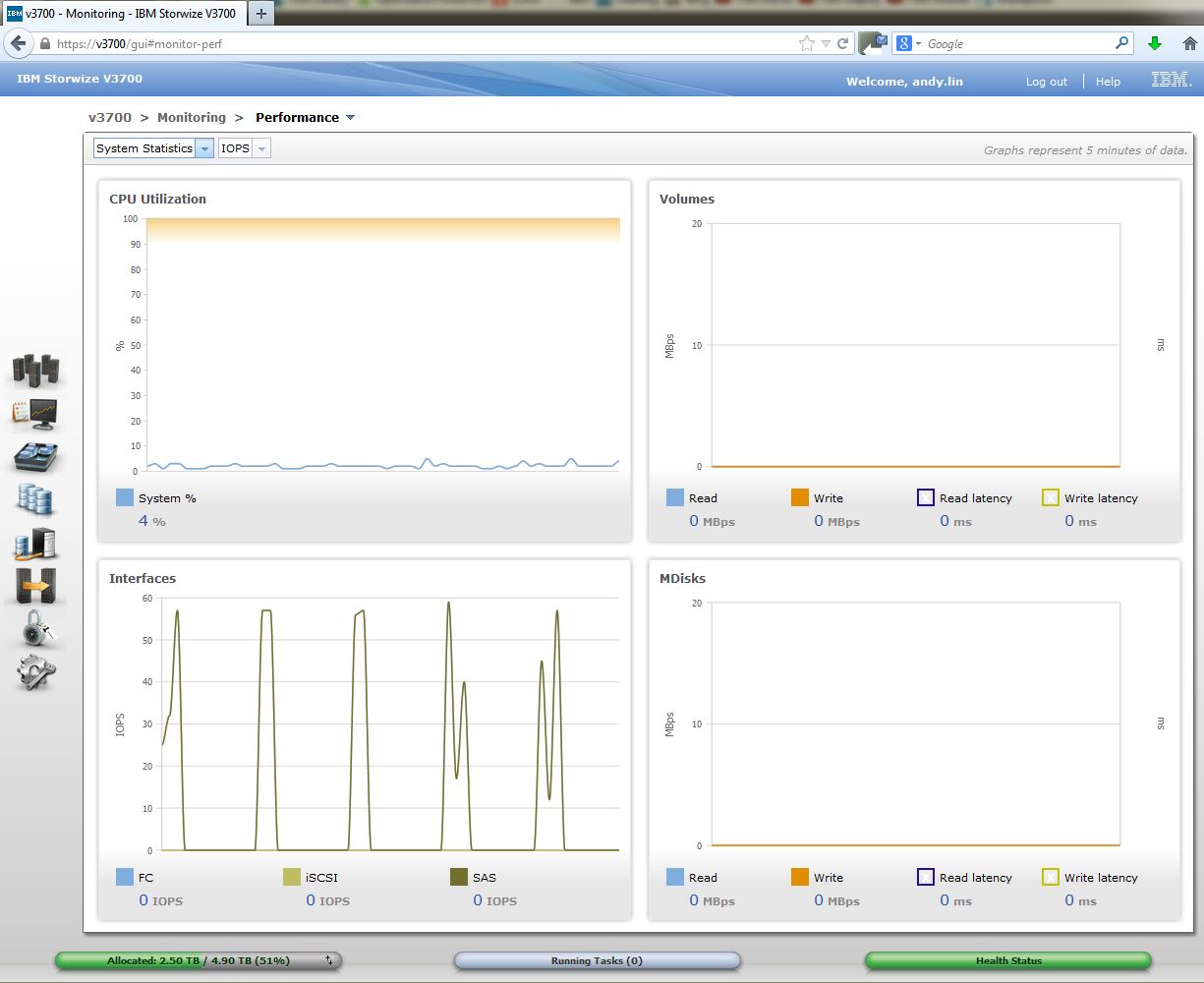Go to browser home page icon

pos(1189,43)
